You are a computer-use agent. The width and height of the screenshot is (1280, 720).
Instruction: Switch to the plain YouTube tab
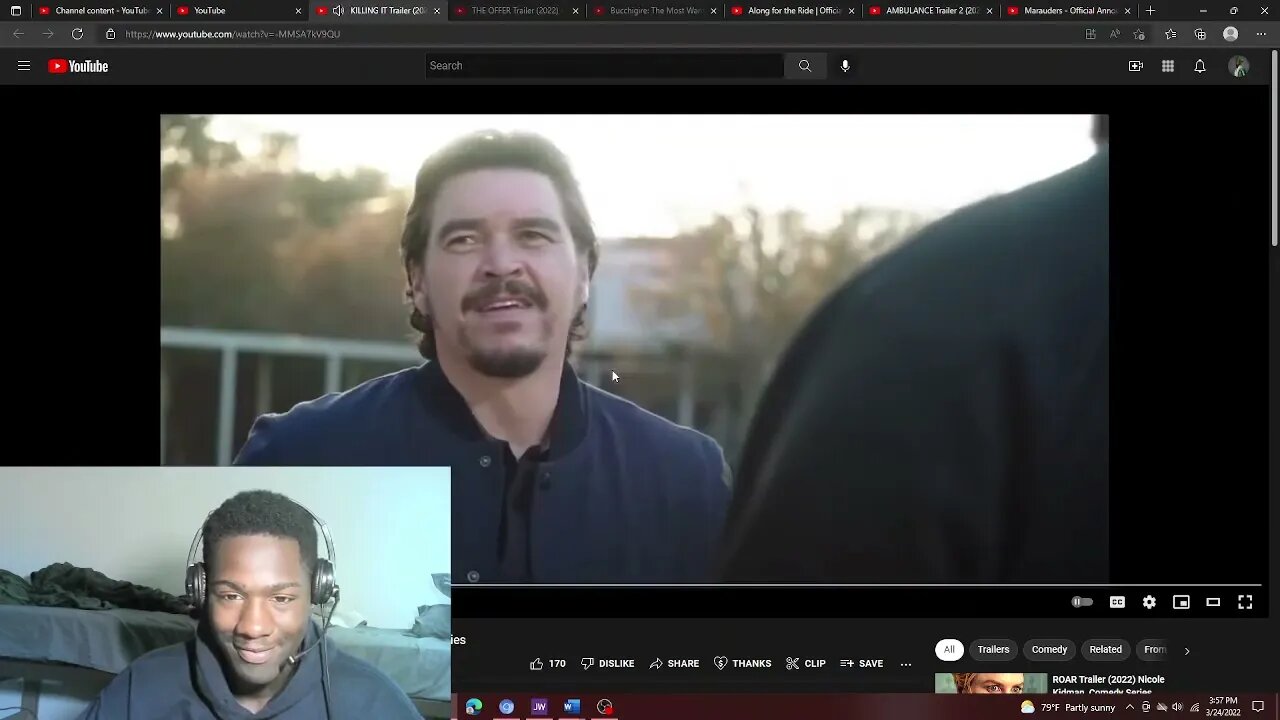[x=239, y=11]
